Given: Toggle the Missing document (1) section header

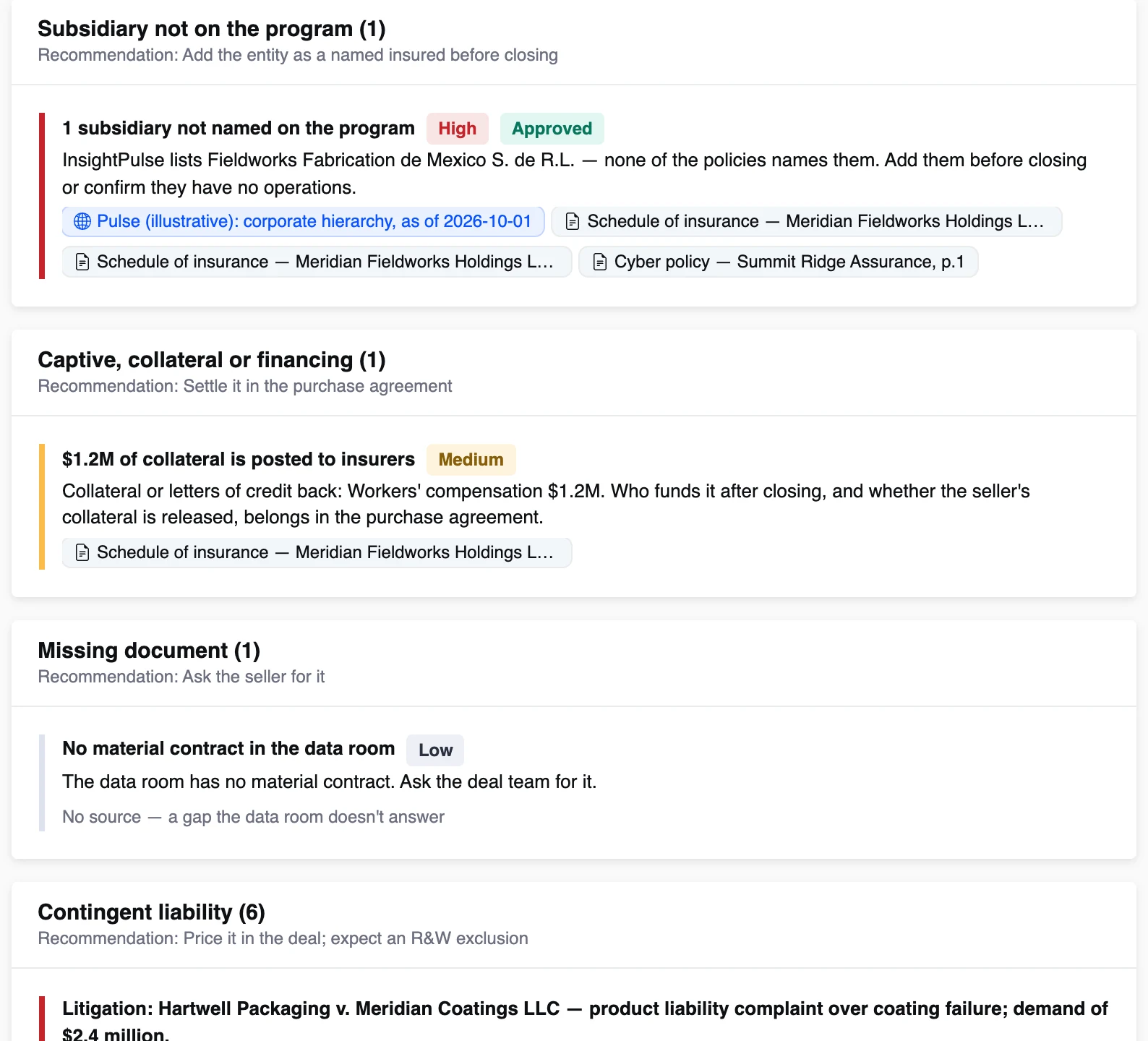Looking at the screenshot, I should click(x=574, y=662).
